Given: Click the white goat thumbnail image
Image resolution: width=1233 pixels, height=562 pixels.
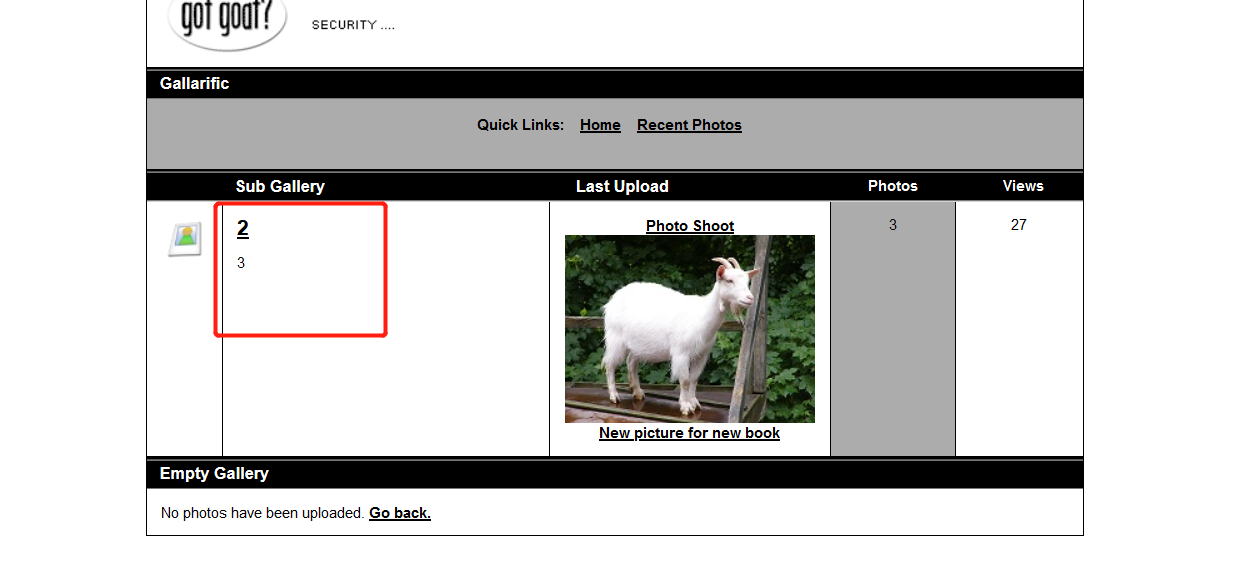Looking at the screenshot, I should click(690, 329).
